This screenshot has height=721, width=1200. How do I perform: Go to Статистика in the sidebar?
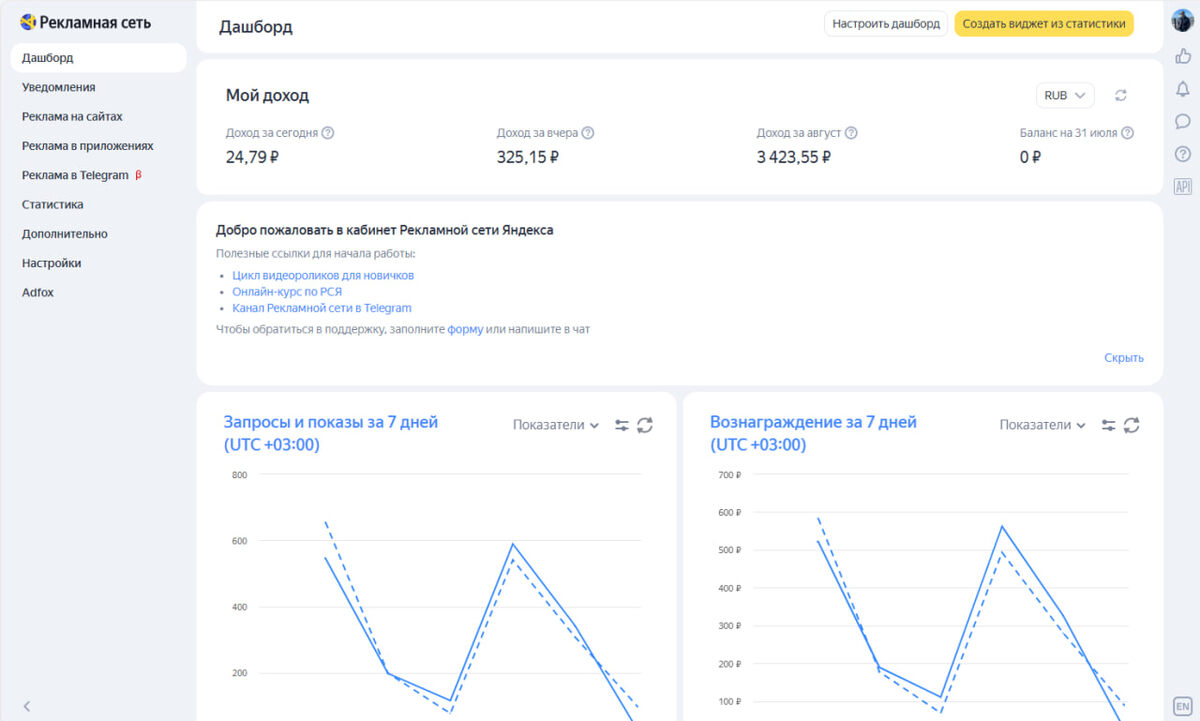53,204
